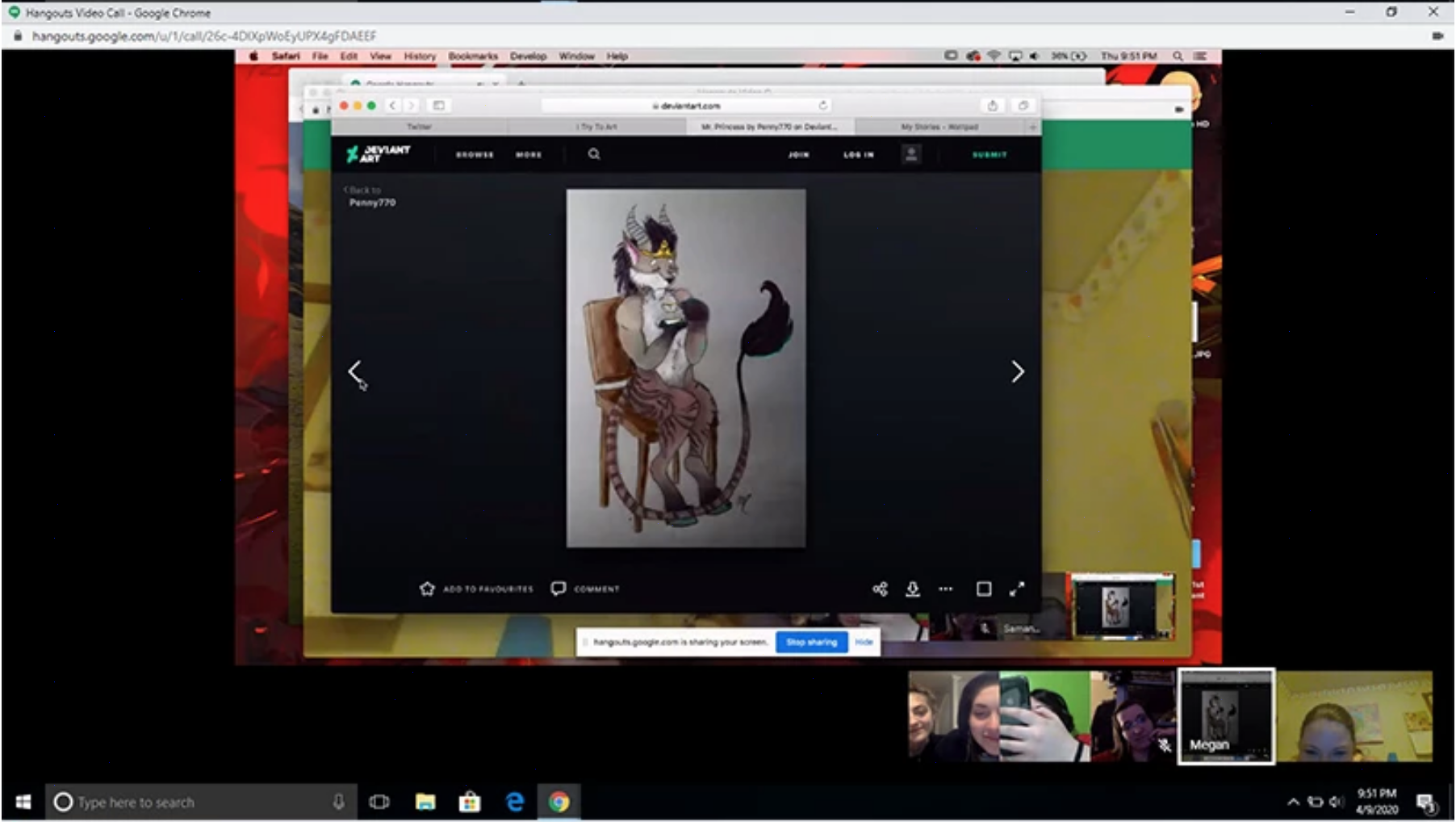Select participant thumbnail with green background
Viewport: 1456px width, 822px height.
click(x=1045, y=716)
